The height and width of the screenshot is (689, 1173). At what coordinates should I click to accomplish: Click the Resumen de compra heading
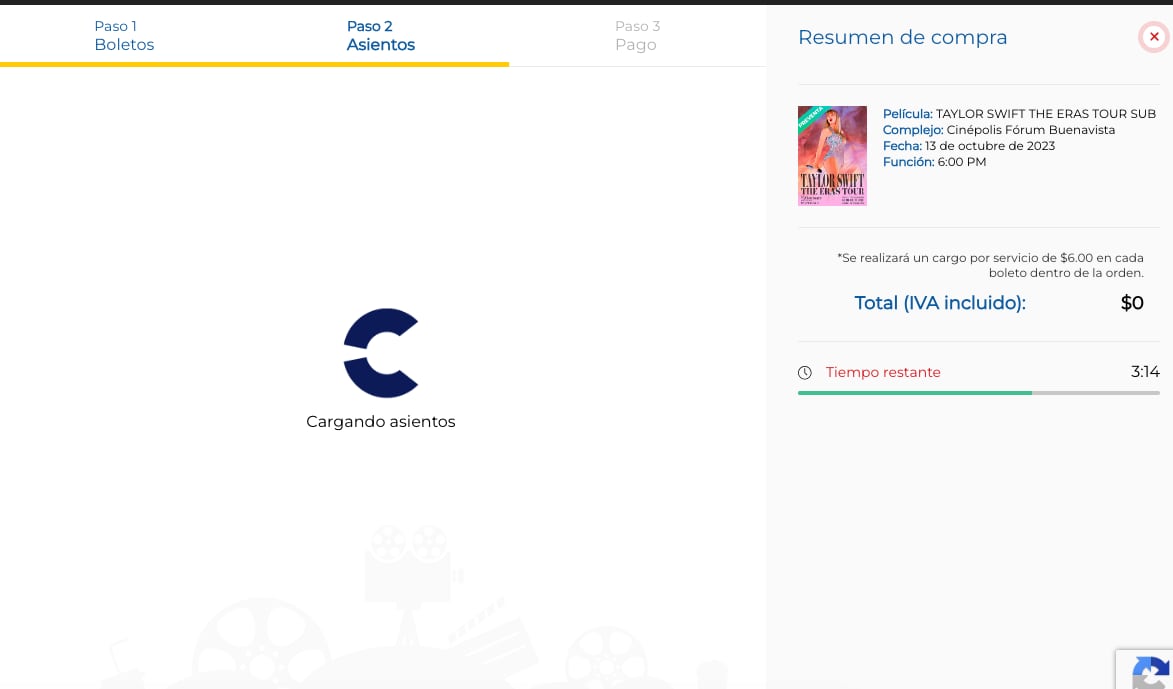902,37
